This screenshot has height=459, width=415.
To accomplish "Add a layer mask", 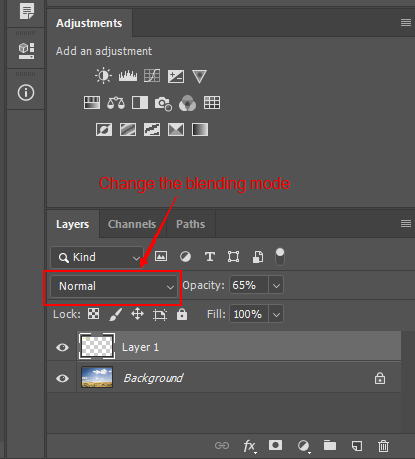I will [x=275, y=445].
